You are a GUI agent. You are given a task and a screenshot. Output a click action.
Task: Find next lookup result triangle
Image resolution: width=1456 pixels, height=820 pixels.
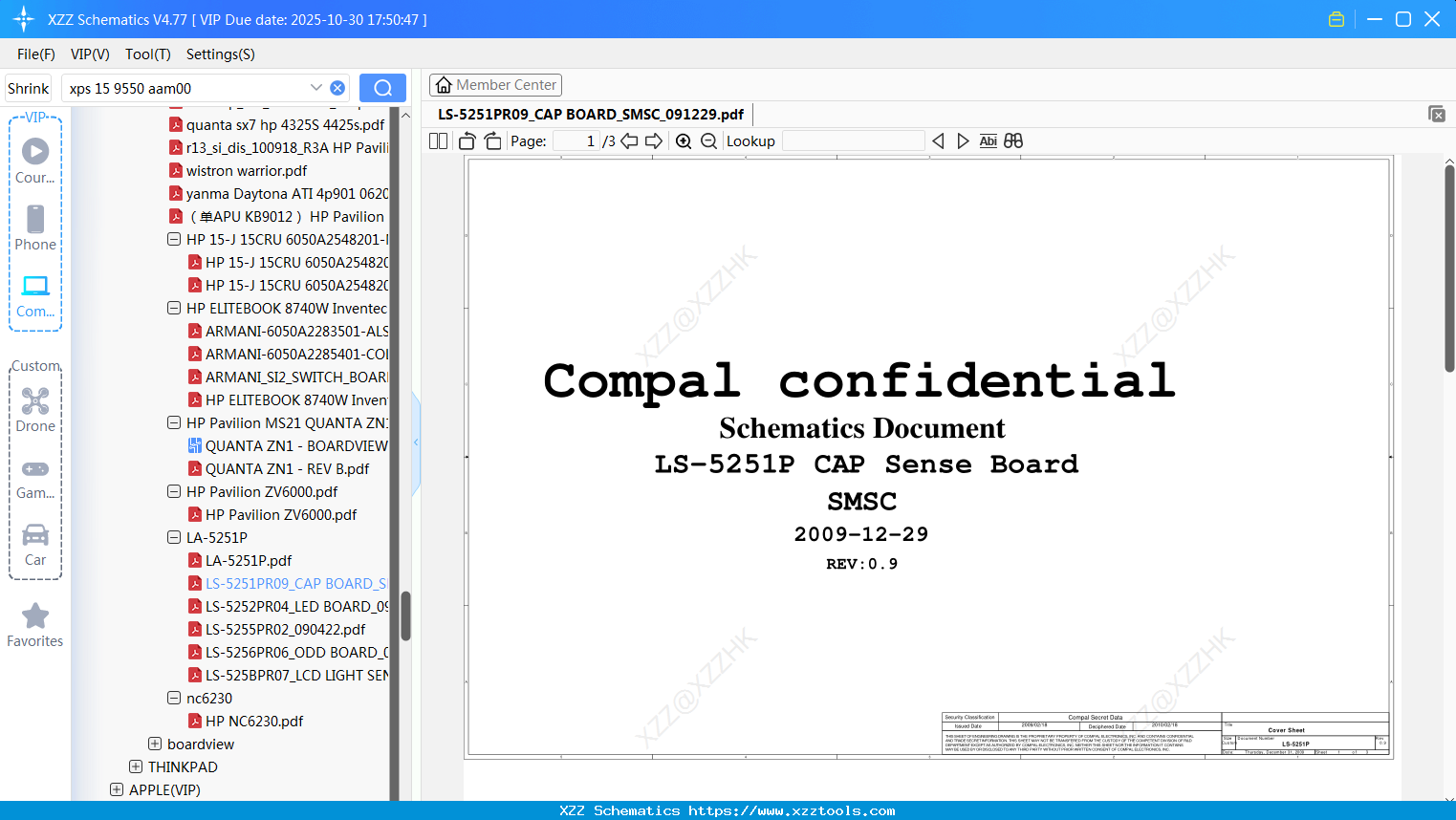tap(963, 141)
